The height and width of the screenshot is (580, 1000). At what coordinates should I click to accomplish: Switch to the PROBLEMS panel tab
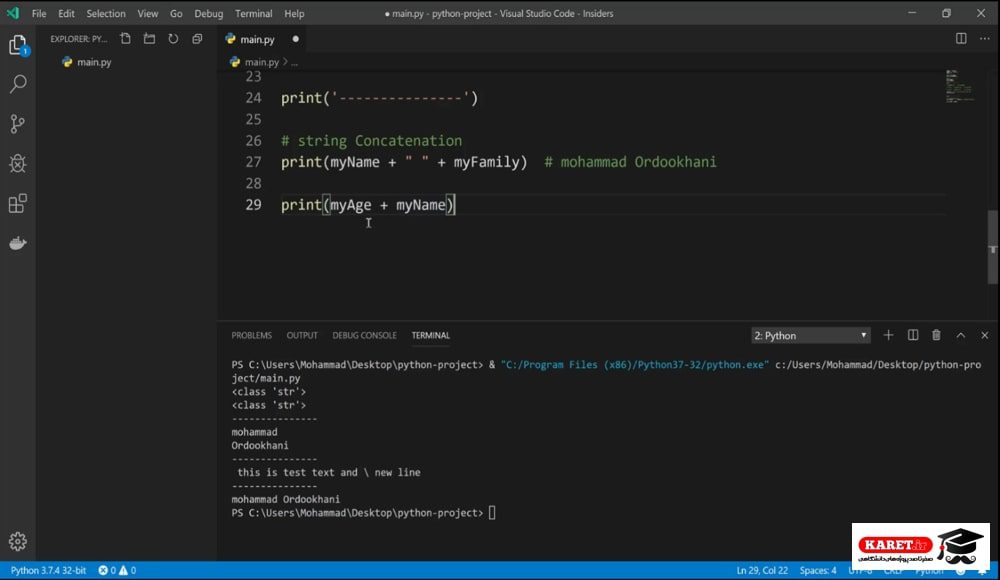(251, 335)
